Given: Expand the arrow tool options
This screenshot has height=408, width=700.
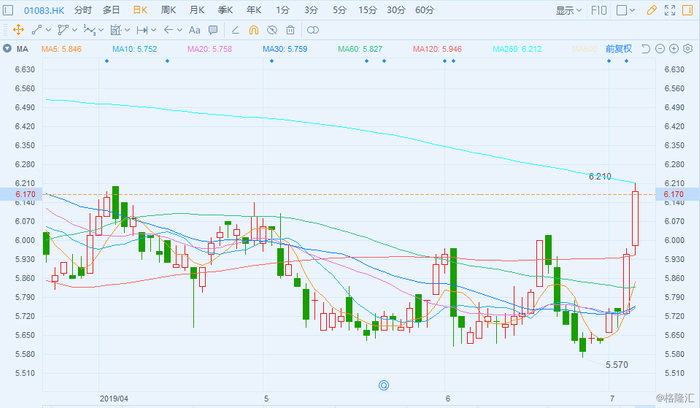Looking at the screenshot, I should (179, 30).
